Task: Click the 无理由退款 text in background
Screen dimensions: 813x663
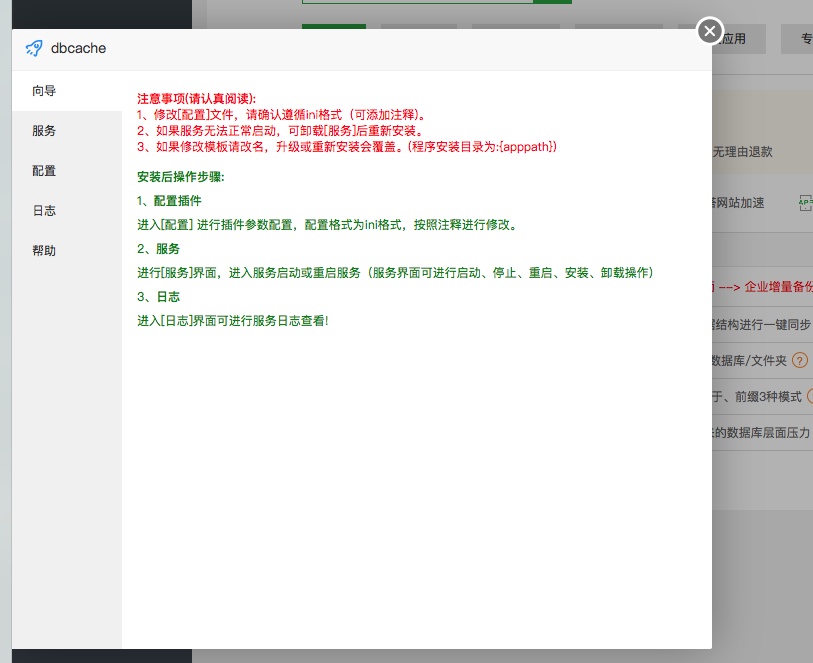Action: click(742, 152)
